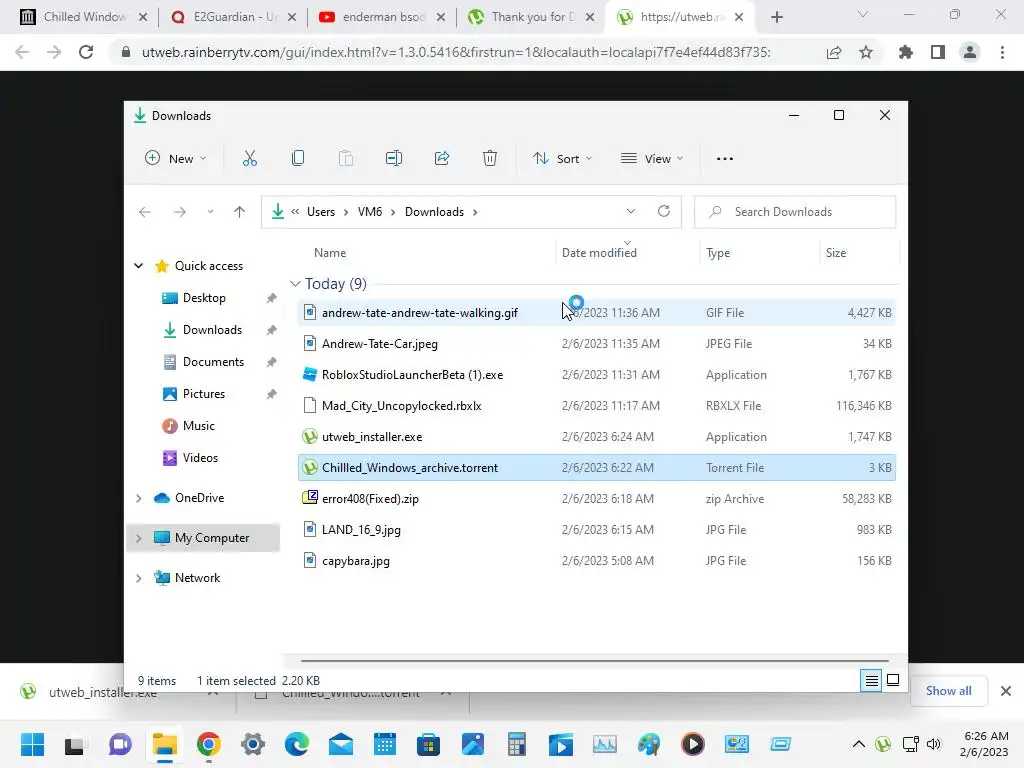The height and width of the screenshot is (768, 1024).
Task: Open Google Chrome from taskbar
Action: pos(208,744)
